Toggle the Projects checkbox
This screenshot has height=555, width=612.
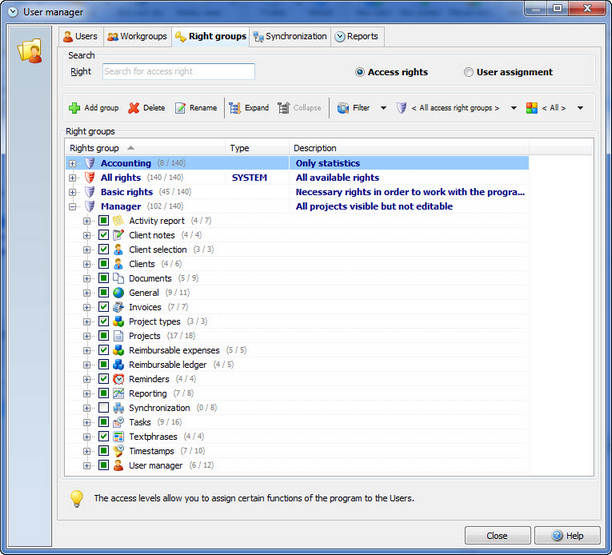103,336
